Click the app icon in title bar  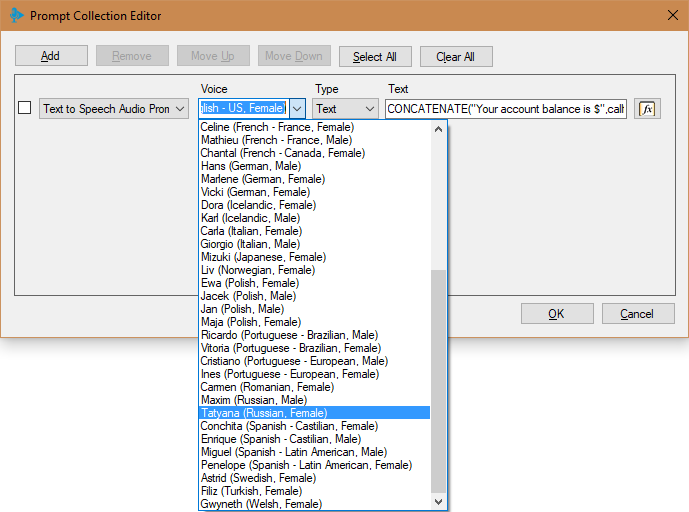tap(16, 15)
